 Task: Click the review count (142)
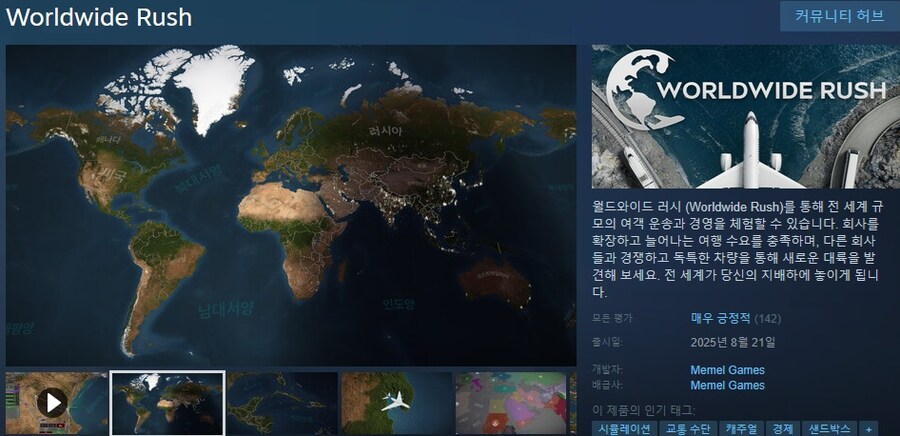coord(767,318)
